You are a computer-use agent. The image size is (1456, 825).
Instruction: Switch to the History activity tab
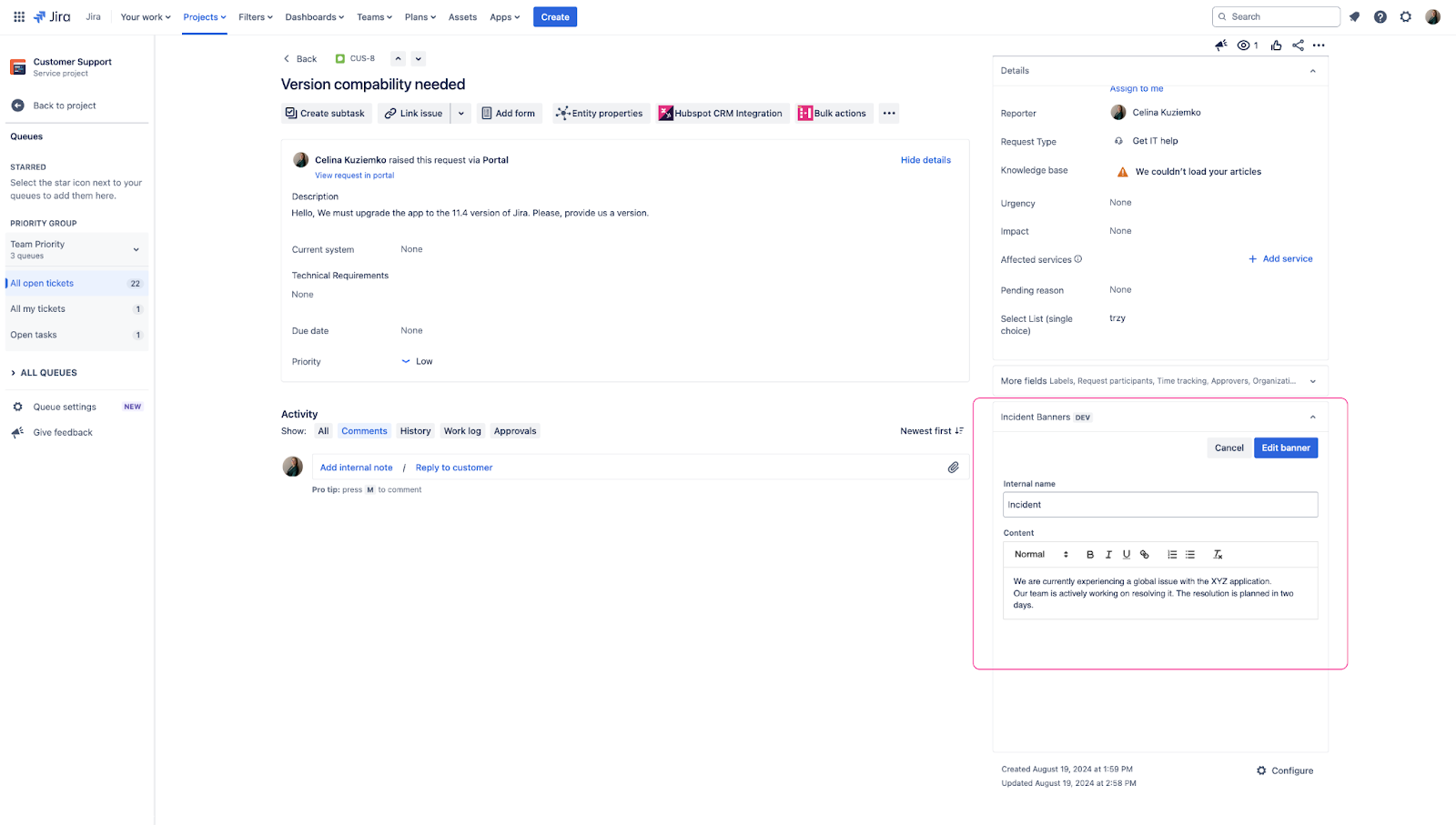415,431
